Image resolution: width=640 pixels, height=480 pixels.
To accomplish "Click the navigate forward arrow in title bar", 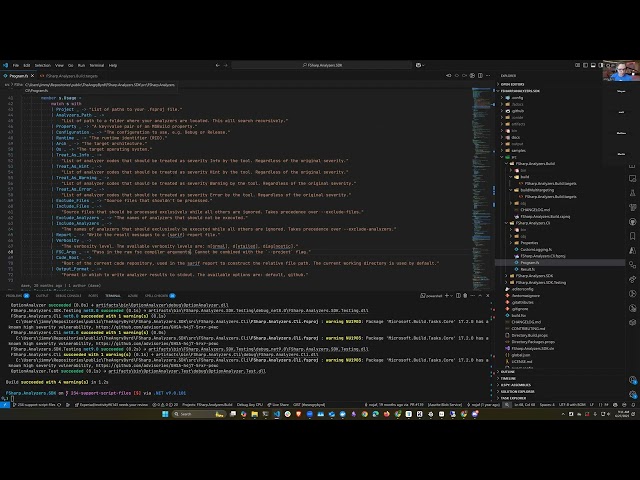I will (x=225, y=65).
